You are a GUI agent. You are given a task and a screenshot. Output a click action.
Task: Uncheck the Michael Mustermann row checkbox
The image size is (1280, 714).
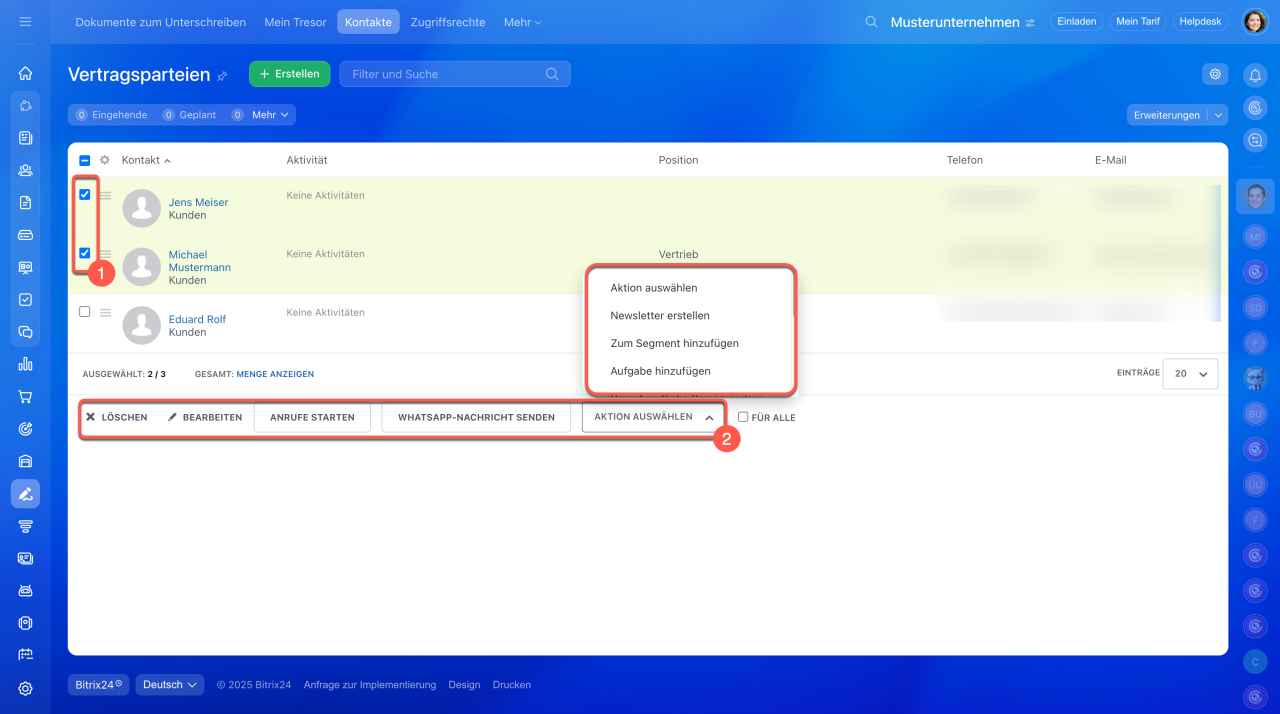(x=85, y=253)
